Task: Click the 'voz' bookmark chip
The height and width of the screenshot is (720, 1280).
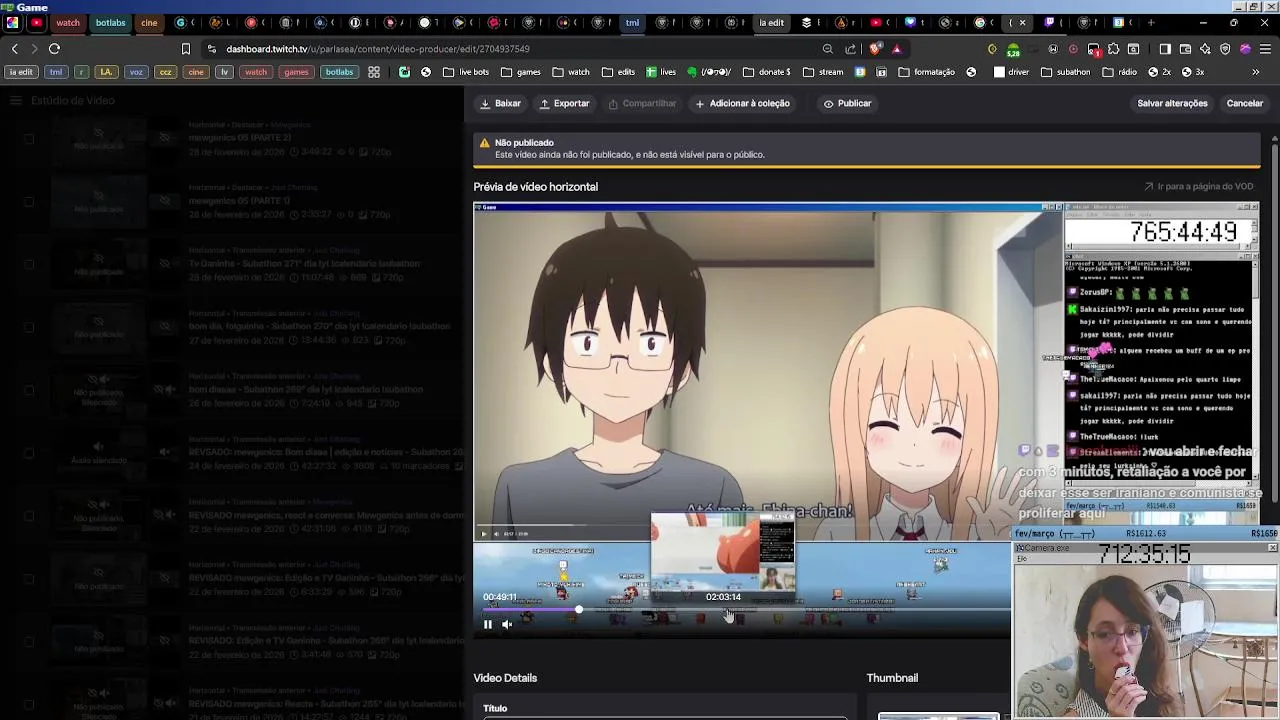Action: tap(136, 72)
